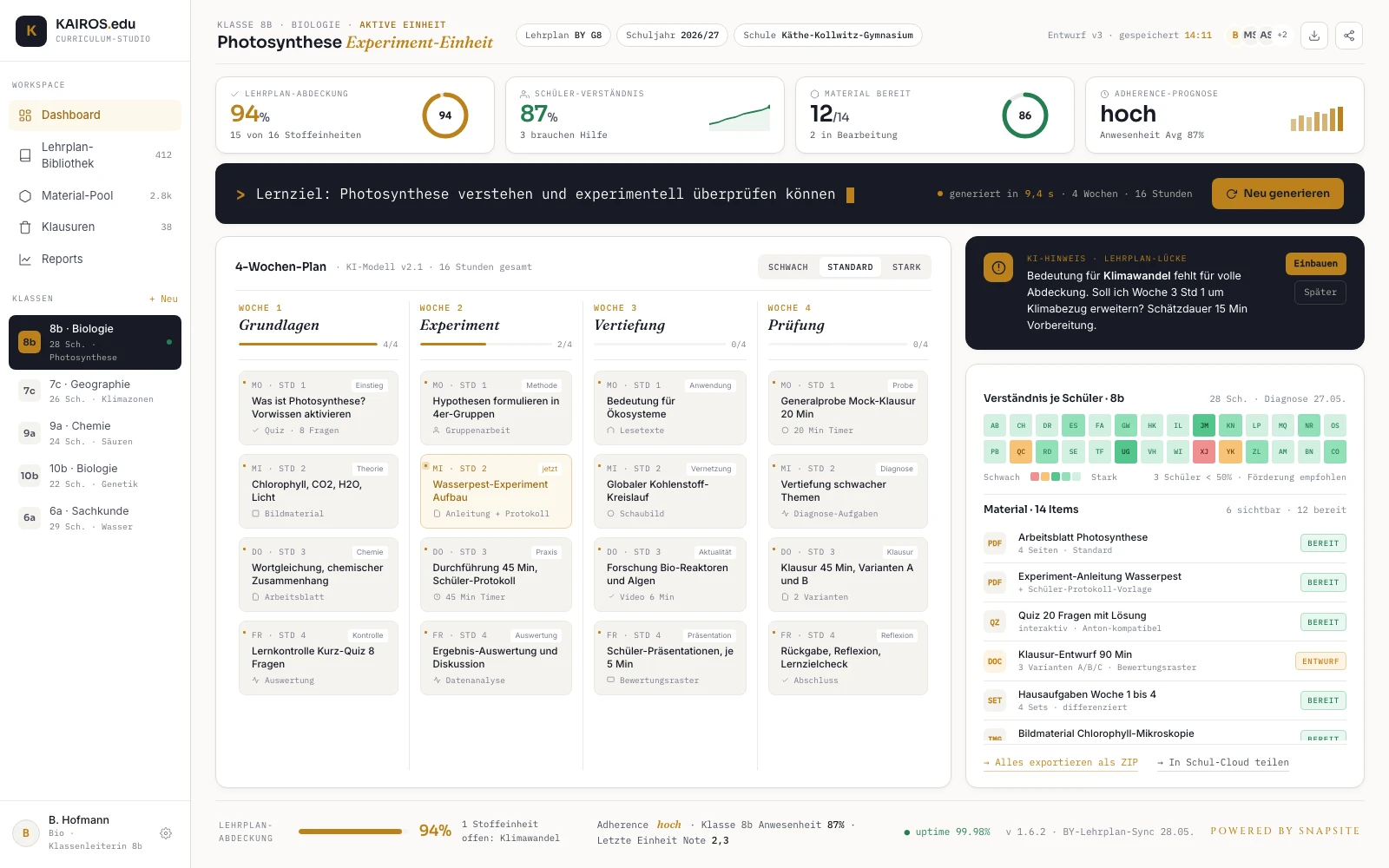
Task: Click the ENTWURF status badge
Action: click(1320, 661)
